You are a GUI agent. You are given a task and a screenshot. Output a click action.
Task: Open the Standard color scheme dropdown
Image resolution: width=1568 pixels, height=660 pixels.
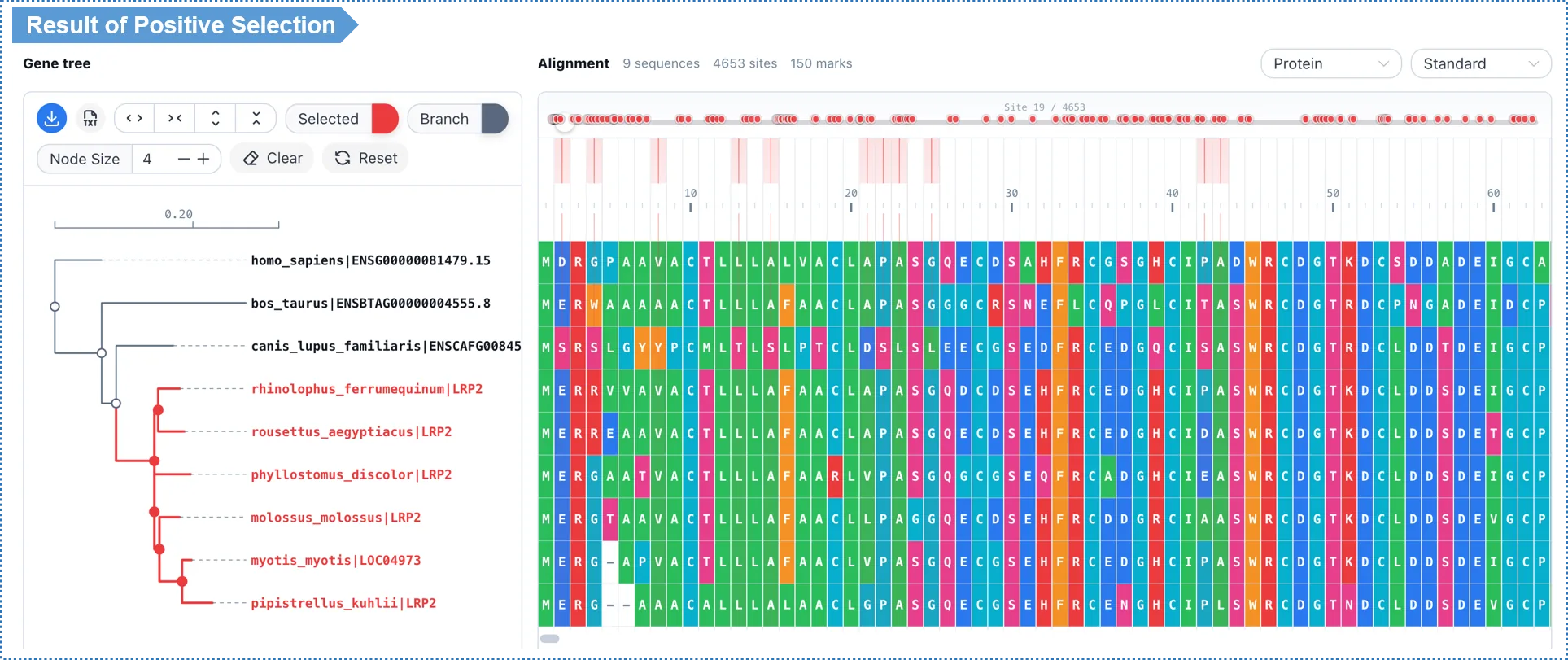click(1481, 63)
